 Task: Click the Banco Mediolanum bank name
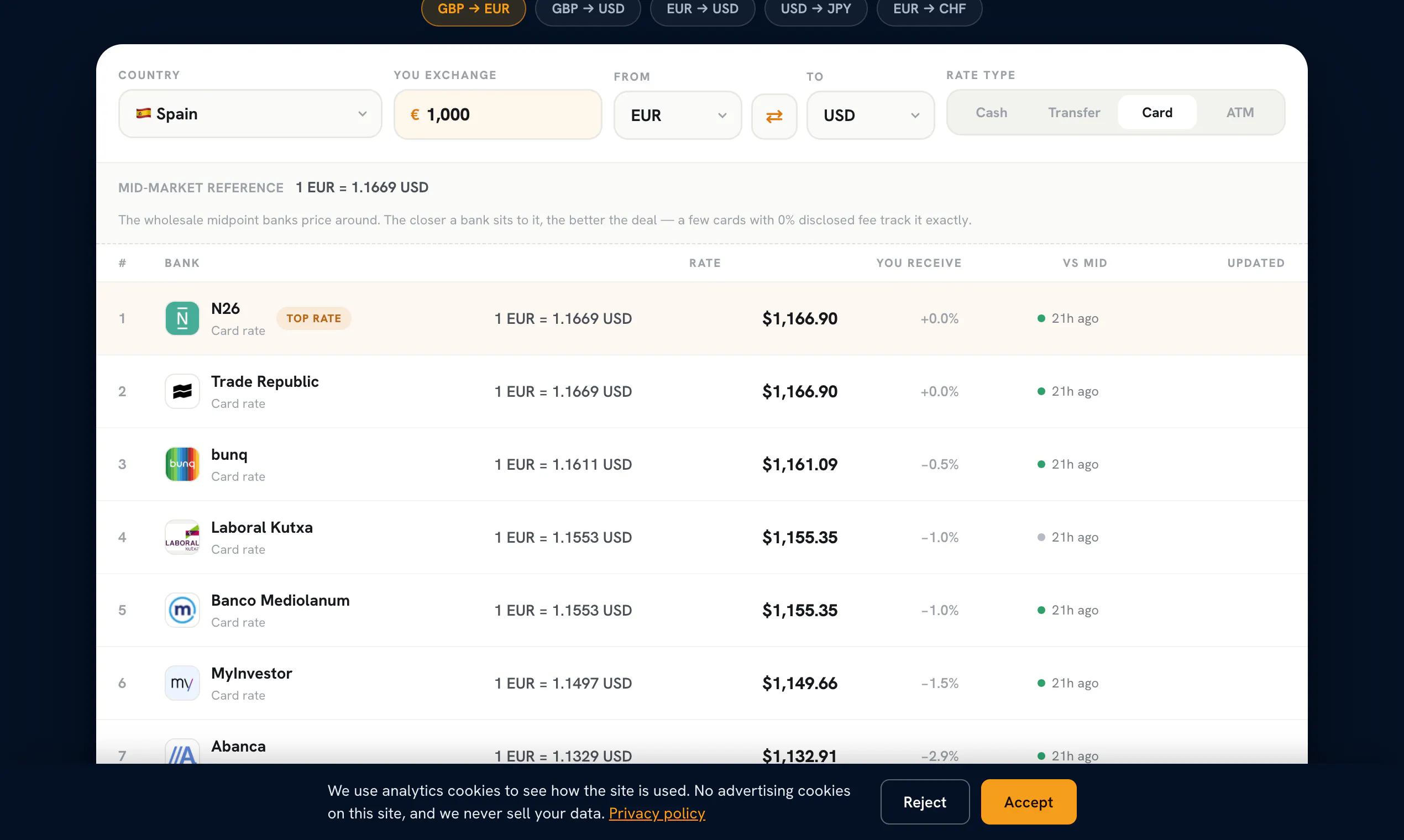(x=280, y=601)
